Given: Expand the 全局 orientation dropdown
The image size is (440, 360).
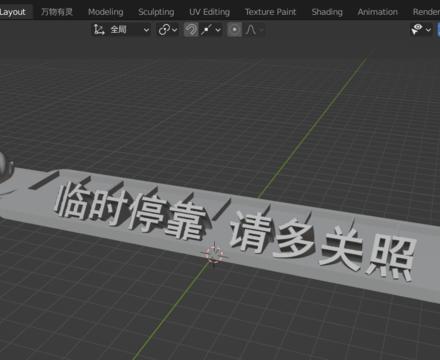Looking at the screenshot, I should 146,30.
